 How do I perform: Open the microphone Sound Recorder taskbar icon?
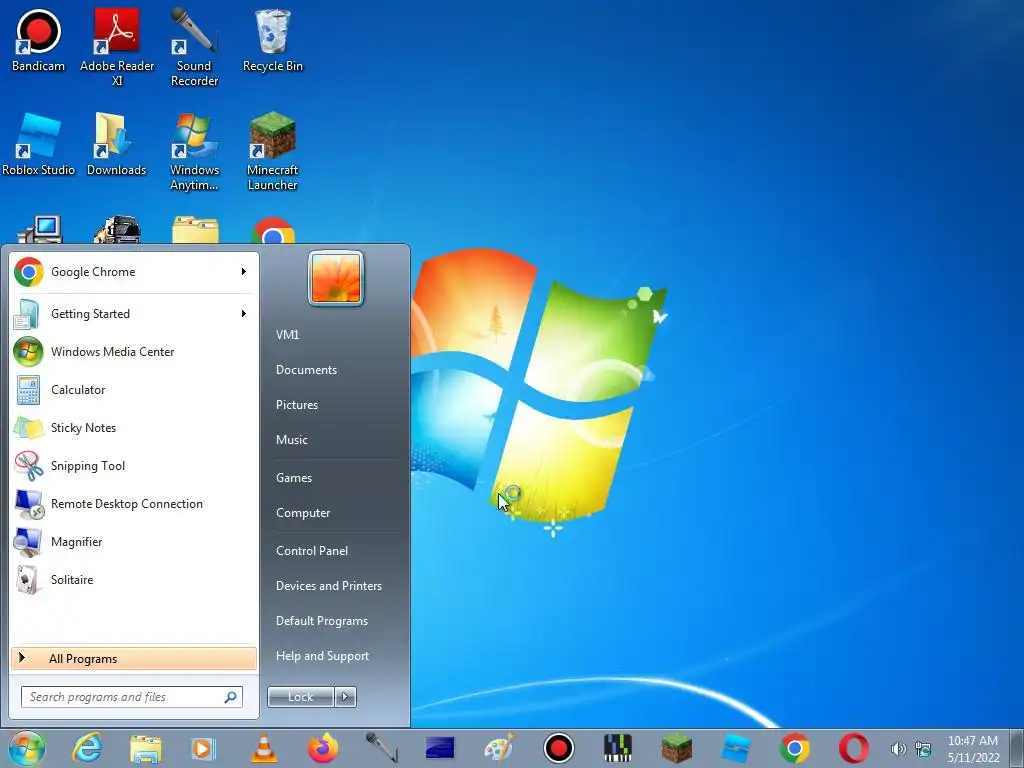tap(381, 748)
